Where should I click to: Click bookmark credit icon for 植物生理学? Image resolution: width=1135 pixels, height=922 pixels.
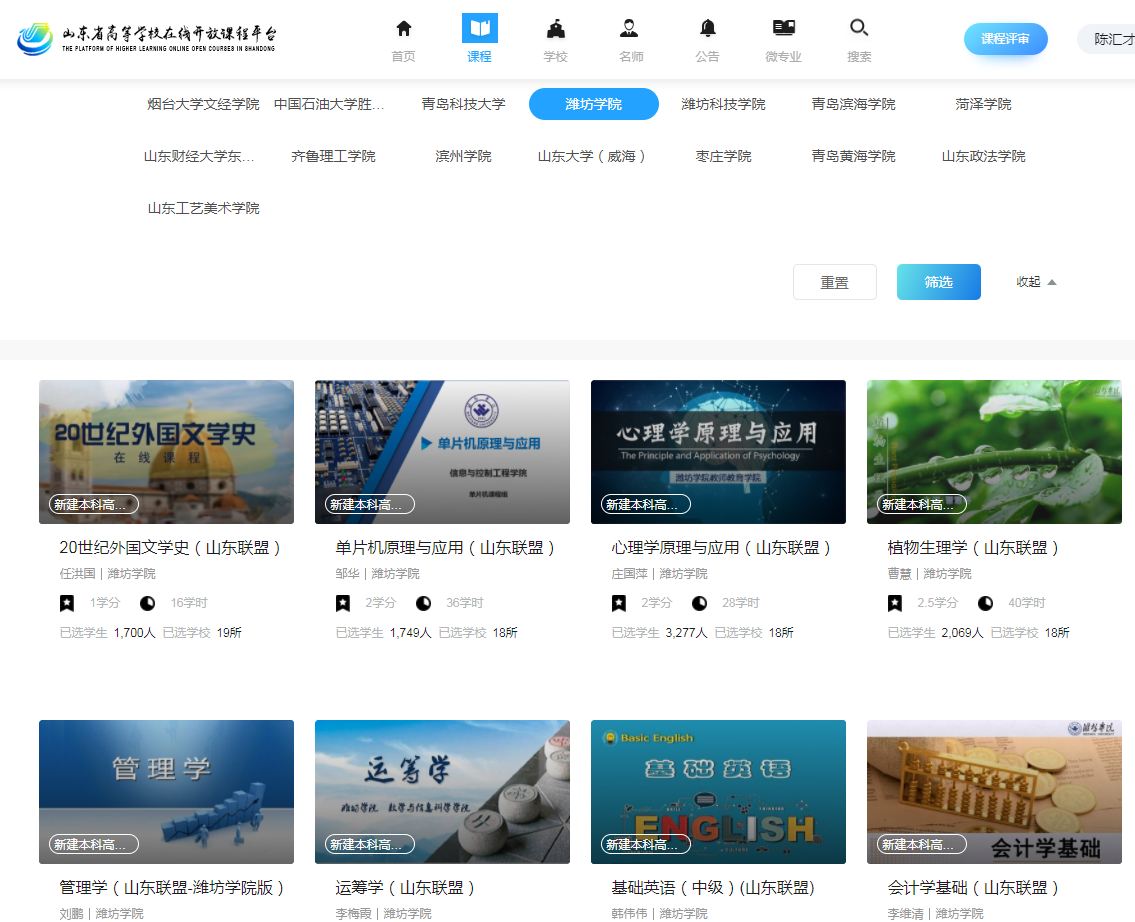[x=895, y=603]
